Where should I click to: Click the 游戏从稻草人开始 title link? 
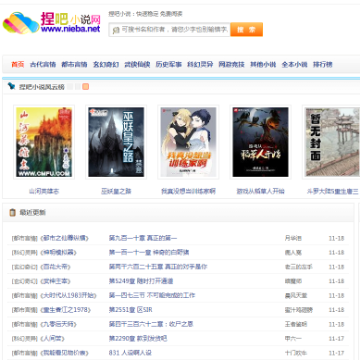pos(260,191)
